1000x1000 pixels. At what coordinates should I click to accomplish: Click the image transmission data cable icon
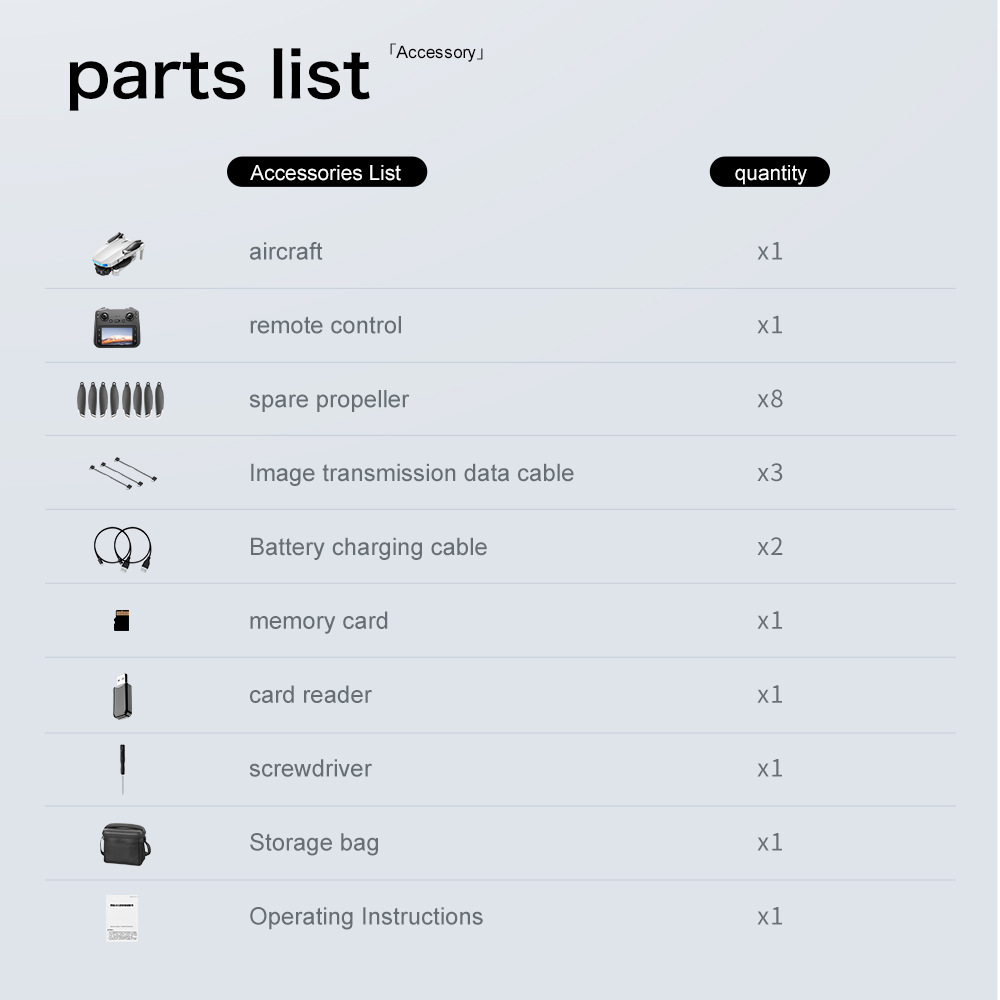tap(123, 472)
